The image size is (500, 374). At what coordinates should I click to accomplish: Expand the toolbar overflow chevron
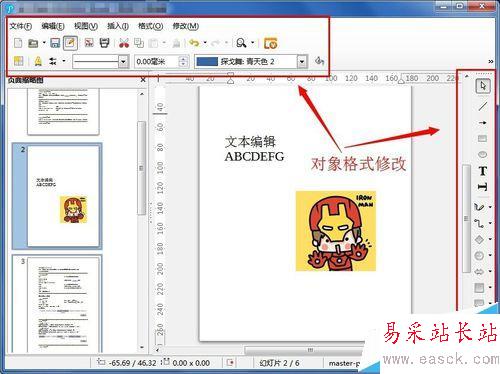491,61
